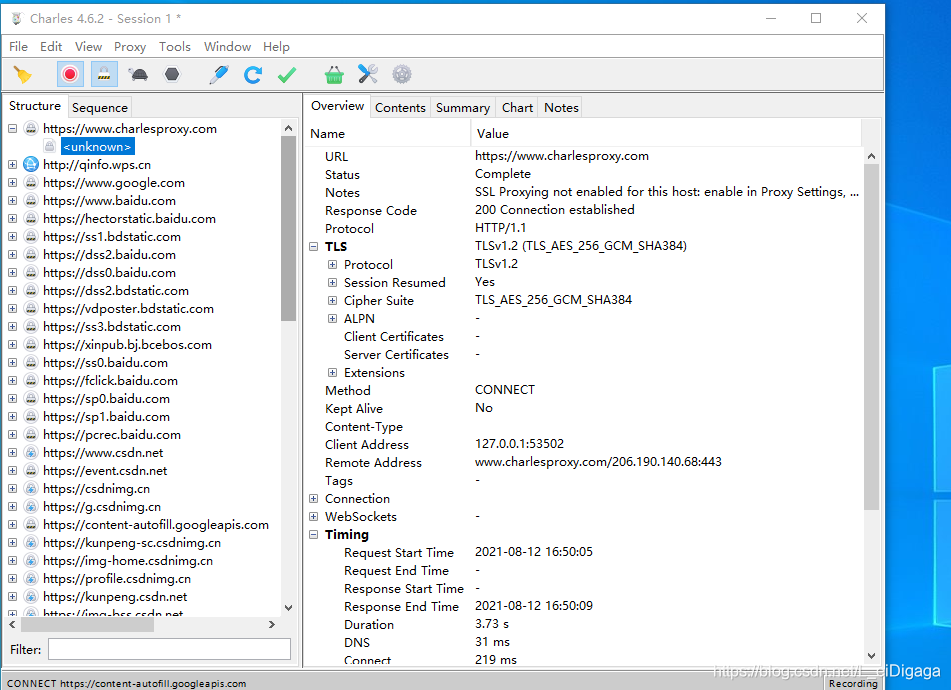This screenshot has height=690, width=951.
Task: Open the View menu
Action: [88, 47]
